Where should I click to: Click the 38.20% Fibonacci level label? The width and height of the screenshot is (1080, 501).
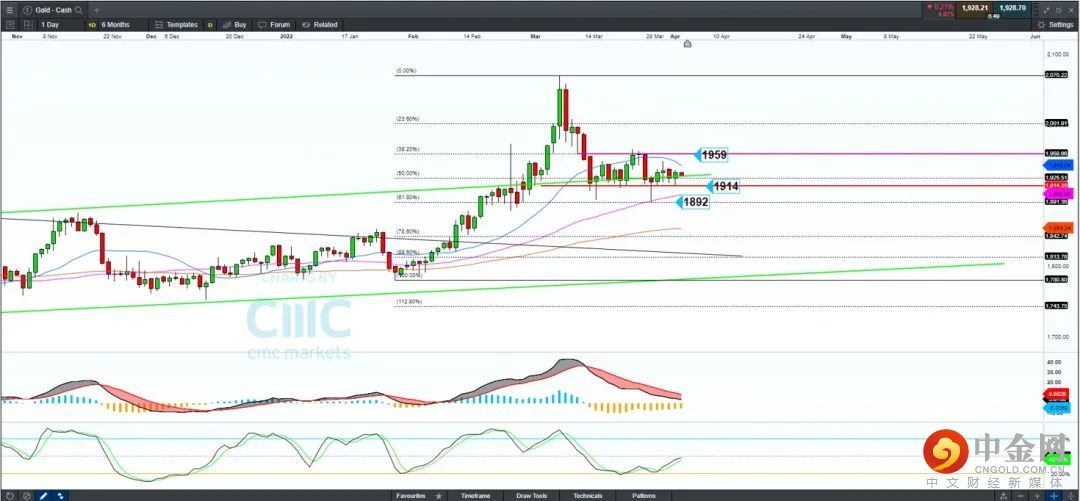tap(408, 149)
